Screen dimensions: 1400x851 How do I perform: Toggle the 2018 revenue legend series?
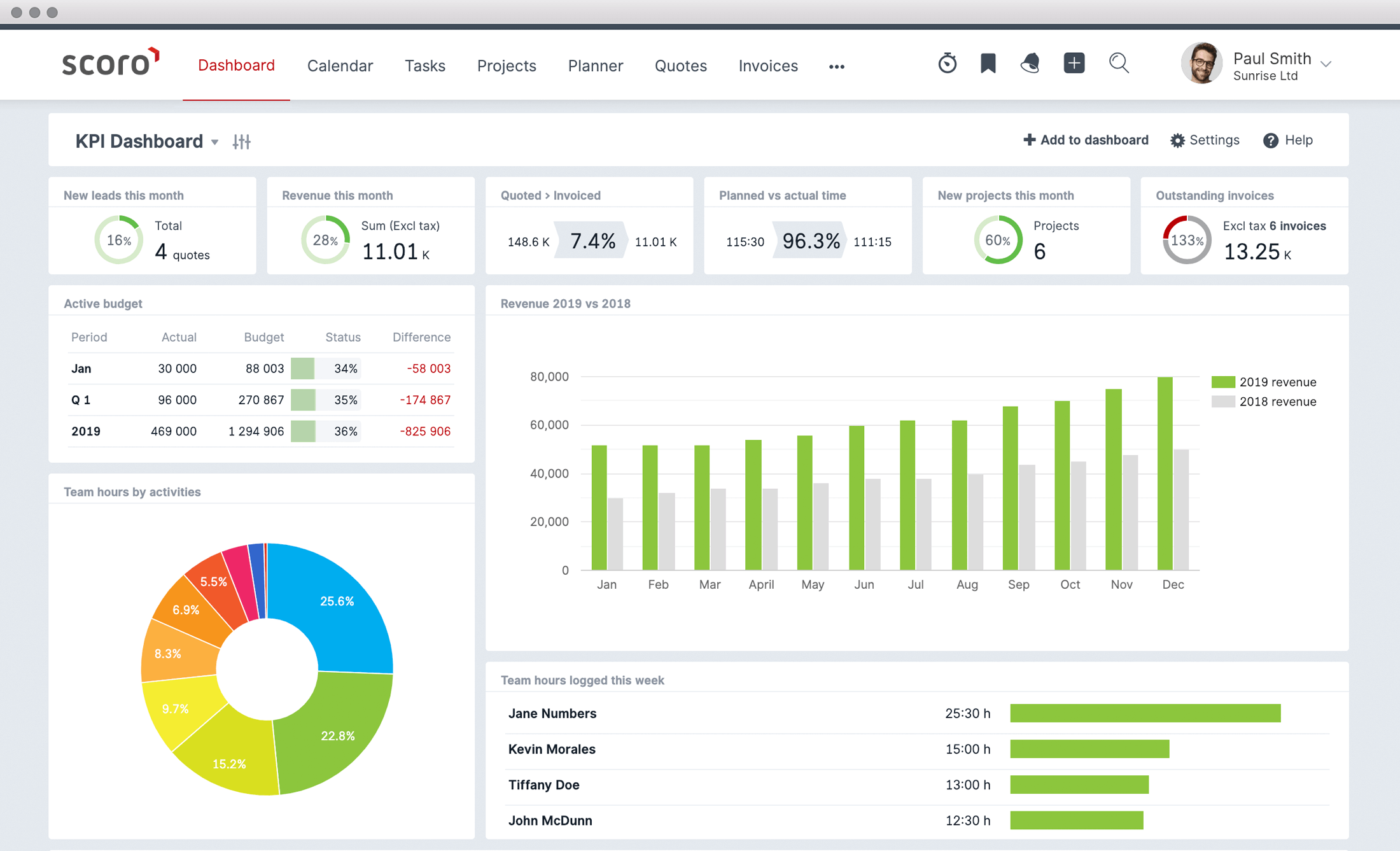coord(1265,402)
